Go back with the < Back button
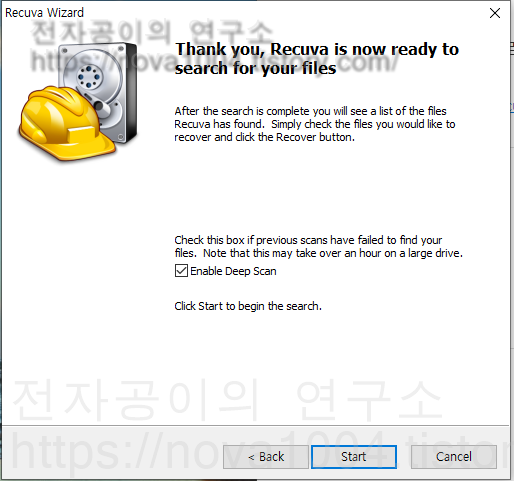This screenshot has height=481, width=514. pyautogui.click(x=266, y=457)
